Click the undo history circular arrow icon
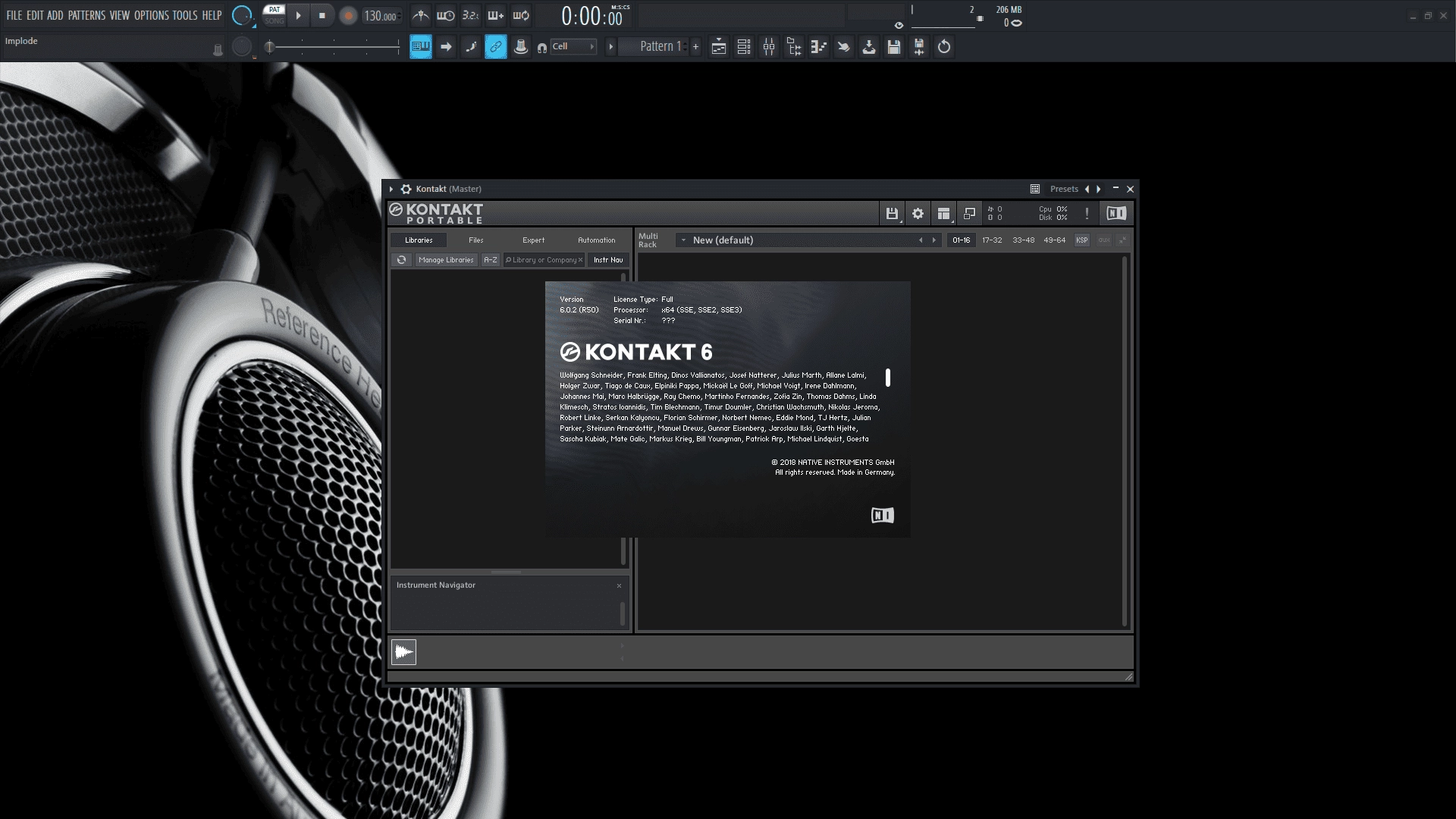Image resolution: width=1456 pixels, height=819 pixels. 944,47
